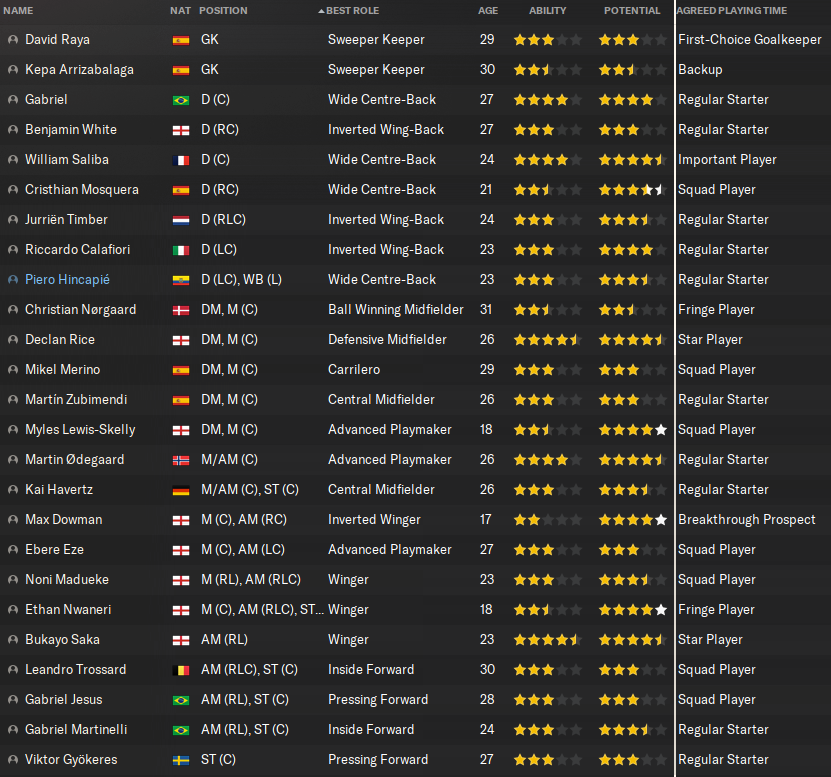Open David Raya's player profile
This screenshot has width=831, height=777.
click(x=57, y=40)
